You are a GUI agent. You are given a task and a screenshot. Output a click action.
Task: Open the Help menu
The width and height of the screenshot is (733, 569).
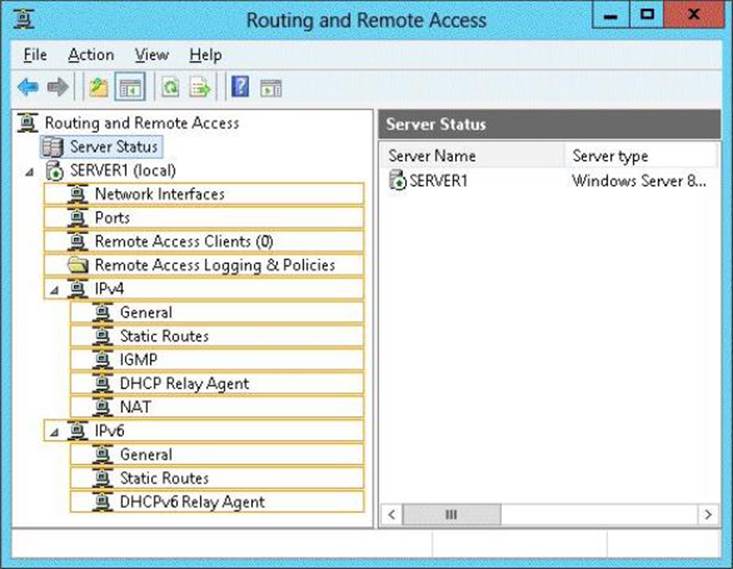[206, 55]
